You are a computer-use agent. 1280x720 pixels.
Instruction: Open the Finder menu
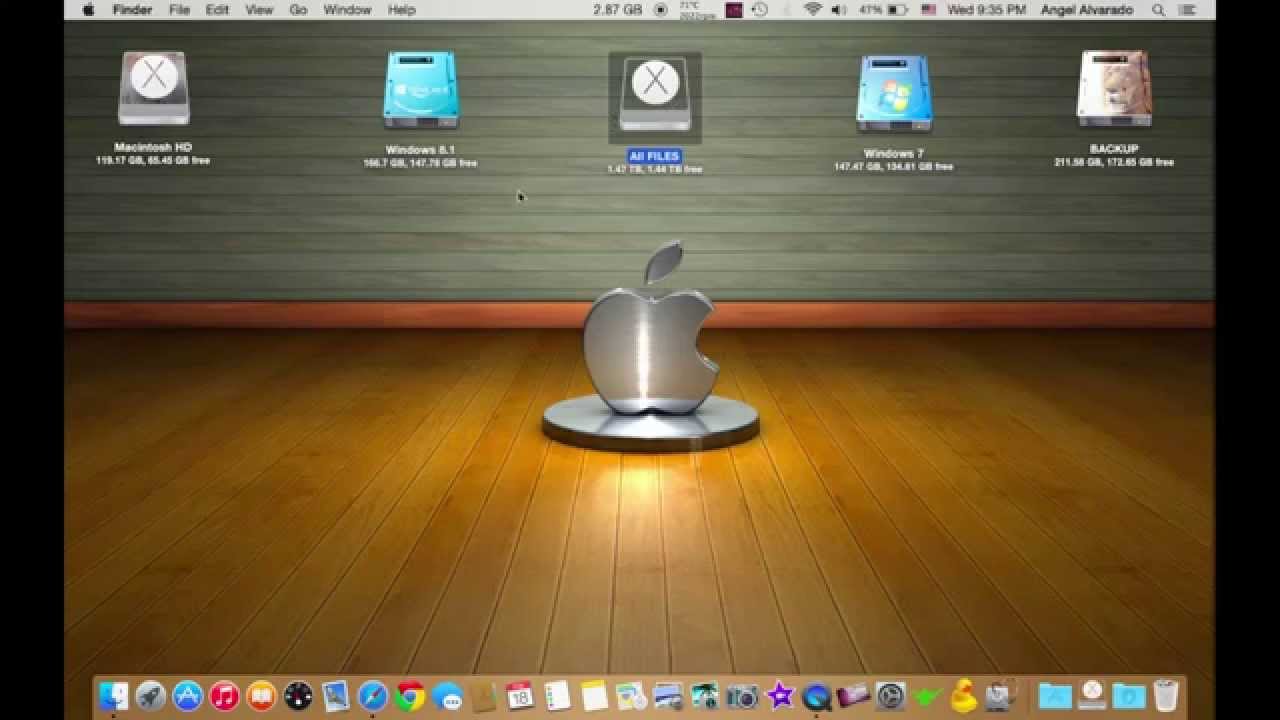132,10
